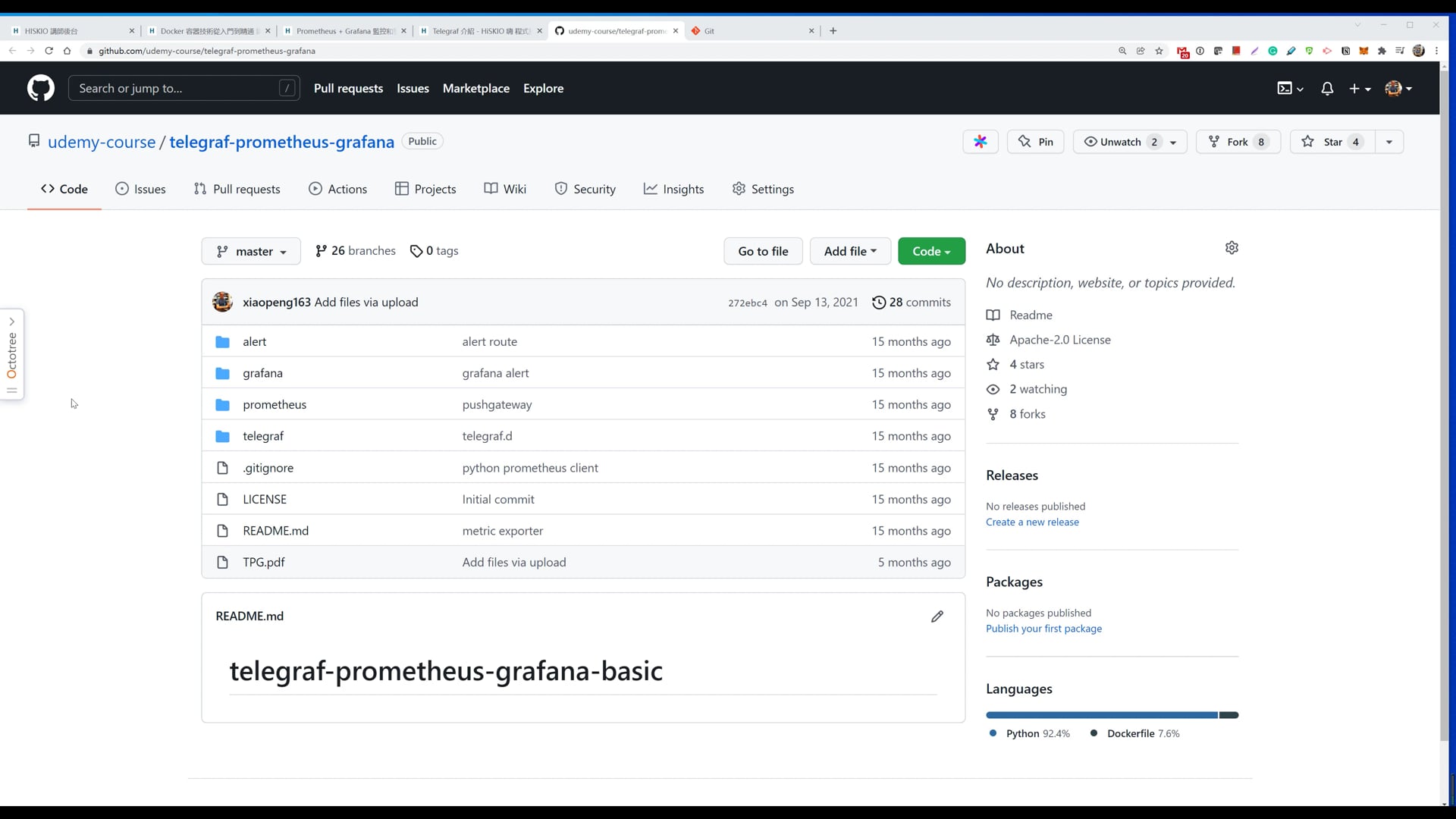
Task: Click the commit history clock icon
Action: click(x=879, y=303)
